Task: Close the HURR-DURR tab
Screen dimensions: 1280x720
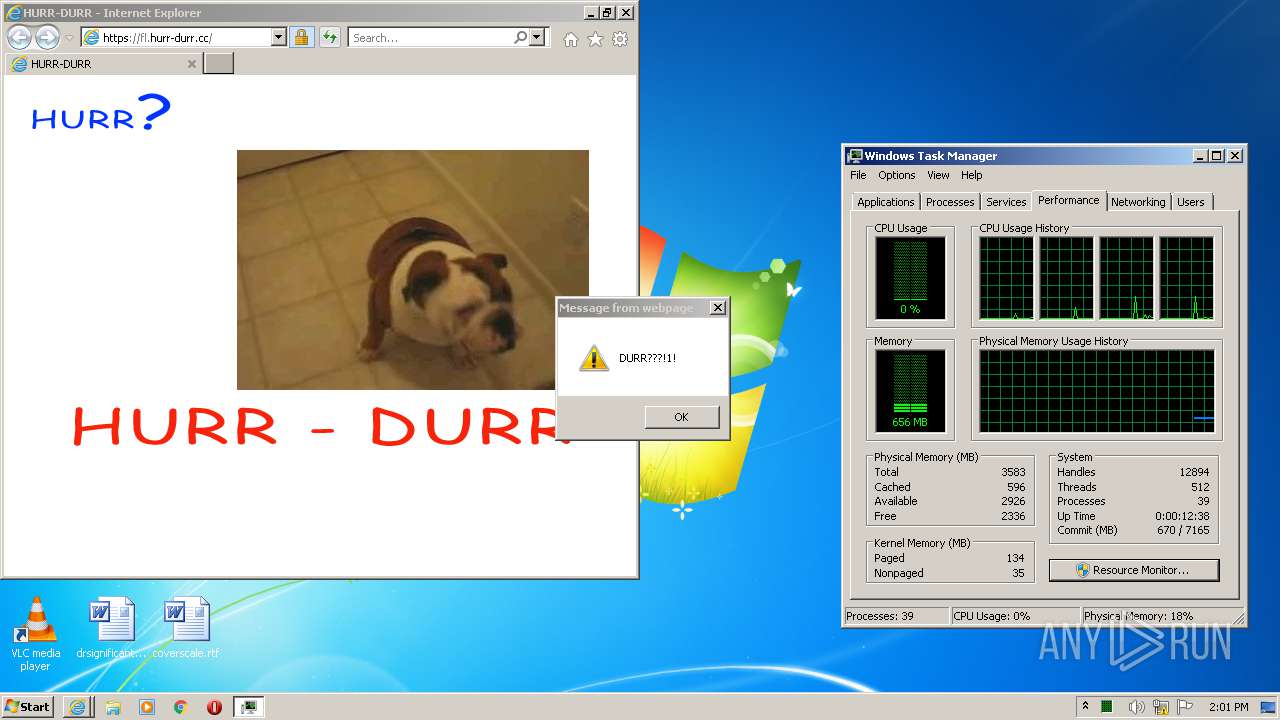Action: pyautogui.click(x=192, y=64)
